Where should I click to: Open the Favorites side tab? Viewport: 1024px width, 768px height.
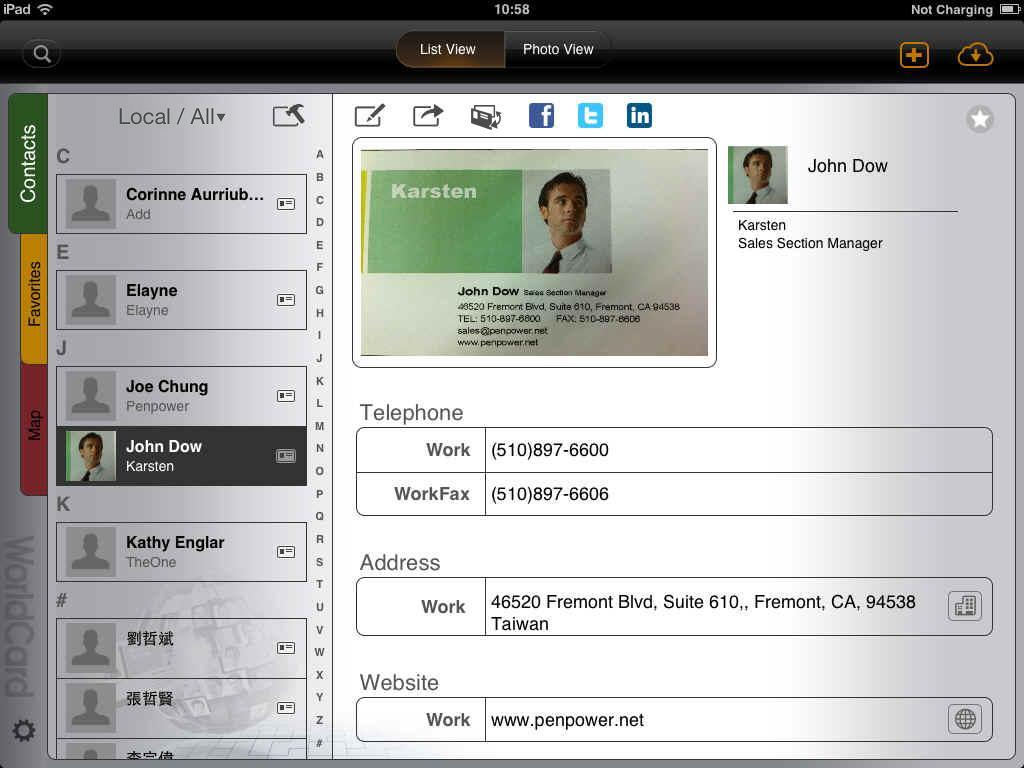34,294
